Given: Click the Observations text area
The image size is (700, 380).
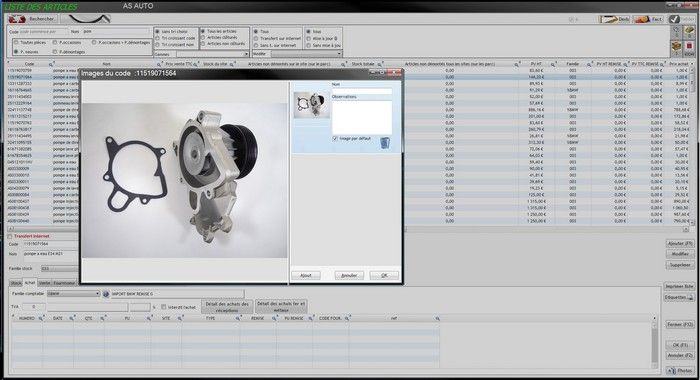Looking at the screenshot, I should [x=362, y=117].
